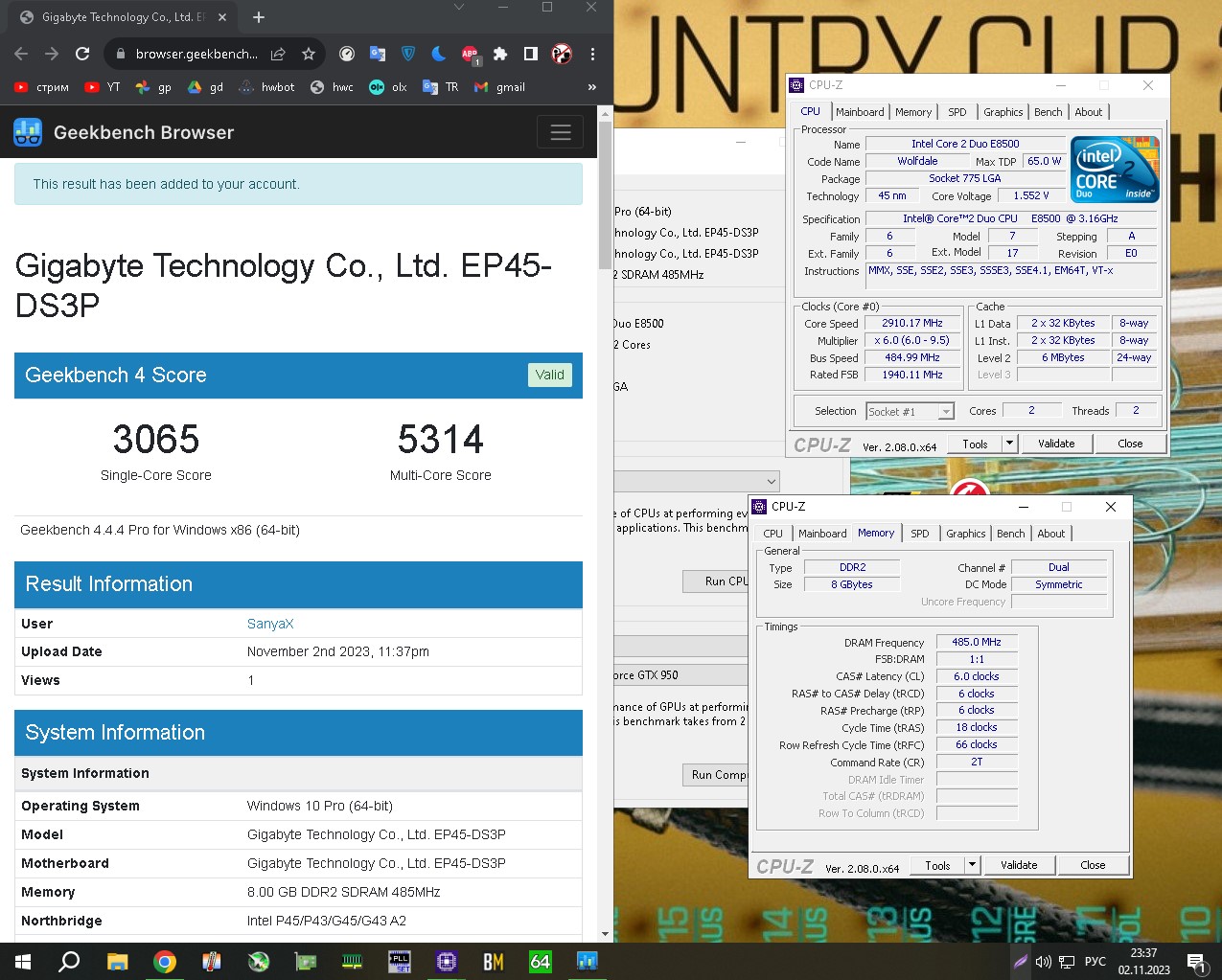Go back in Chrome history

coord(21,54)
